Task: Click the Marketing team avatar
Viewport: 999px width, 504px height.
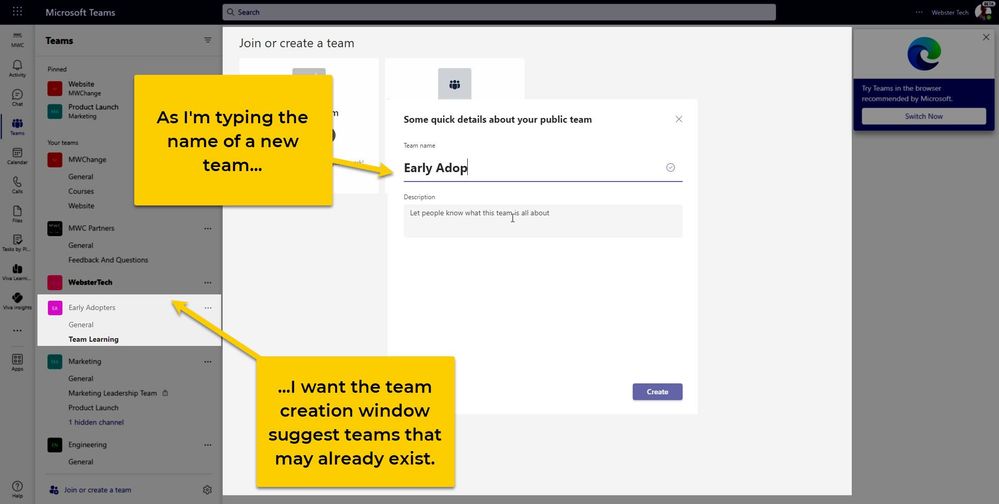Action: [x=55, y=361]
